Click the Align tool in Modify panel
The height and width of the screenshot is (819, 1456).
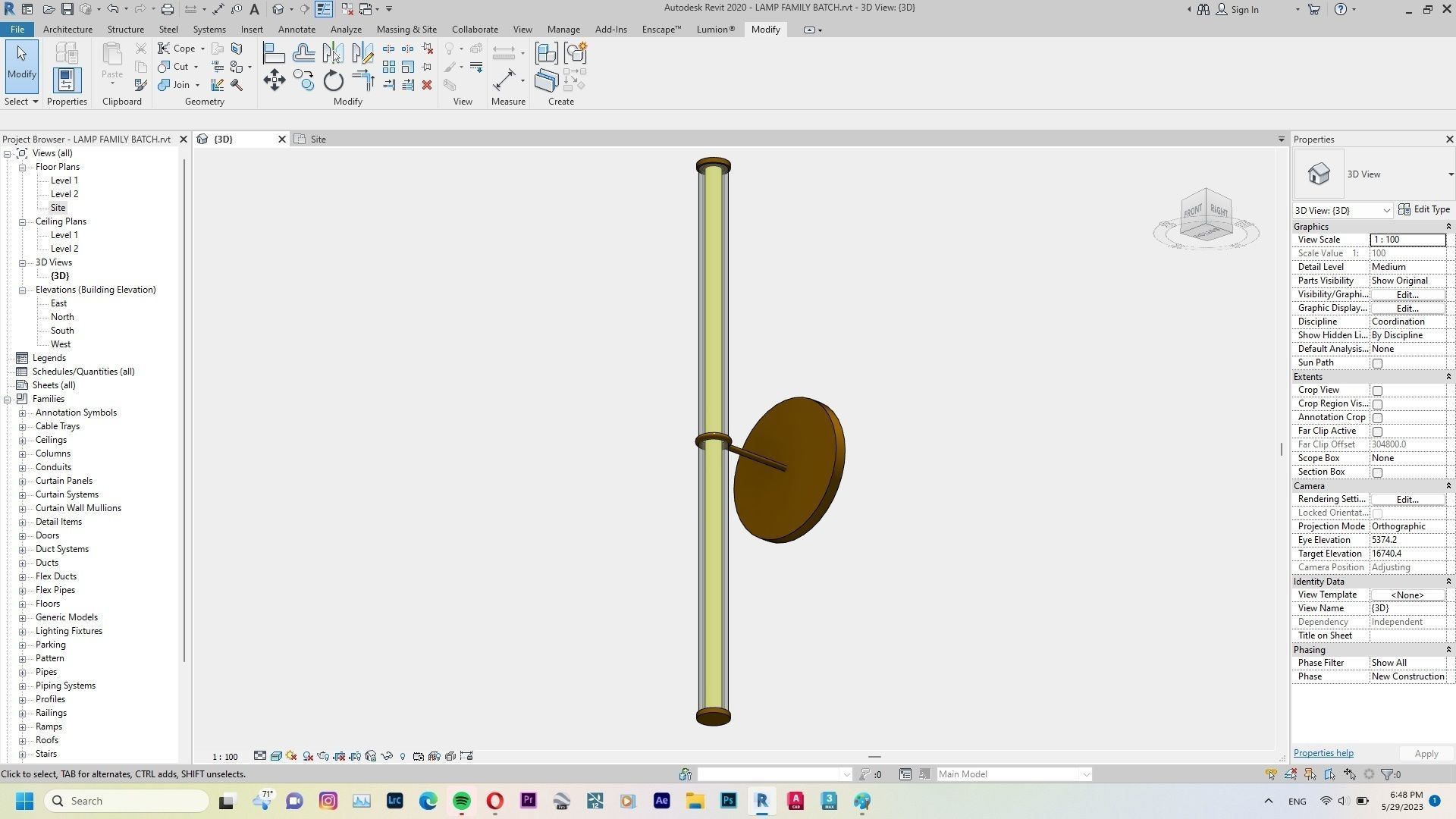click(x=274, y=53)
